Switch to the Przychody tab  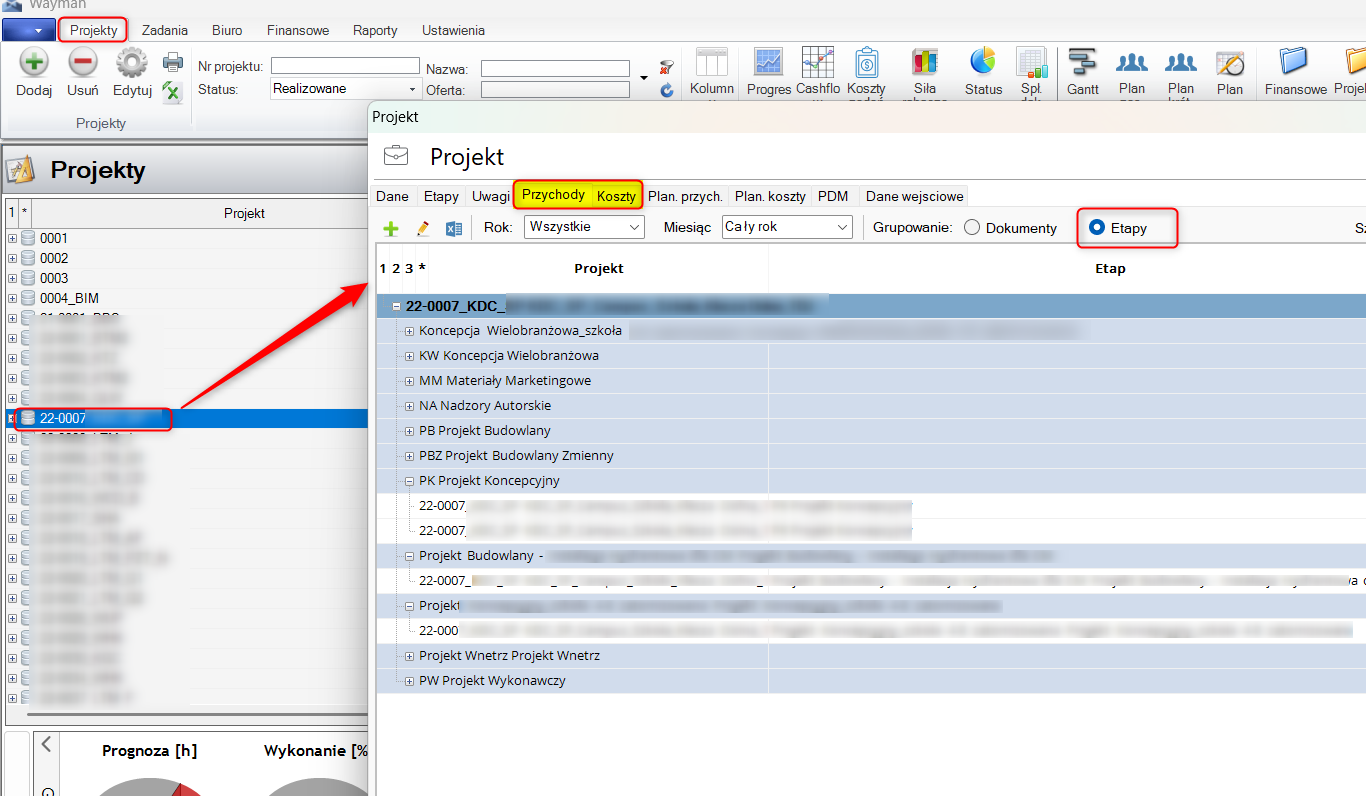click(x=553, y=195)
